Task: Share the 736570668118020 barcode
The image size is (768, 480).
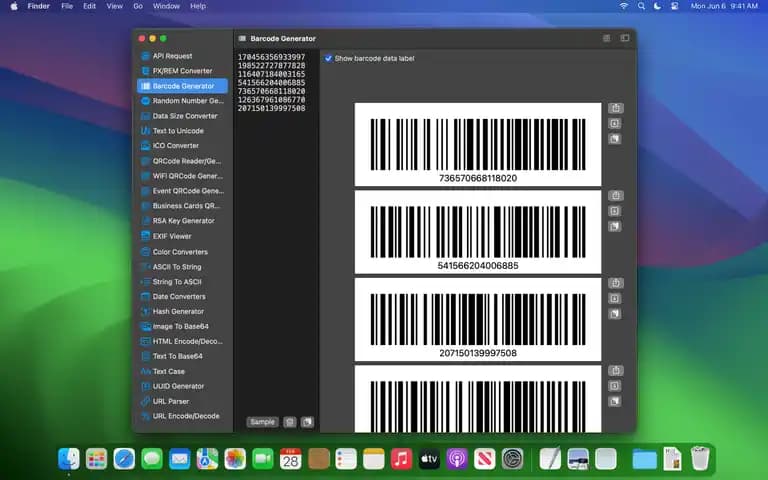Action: coord(616,108)
